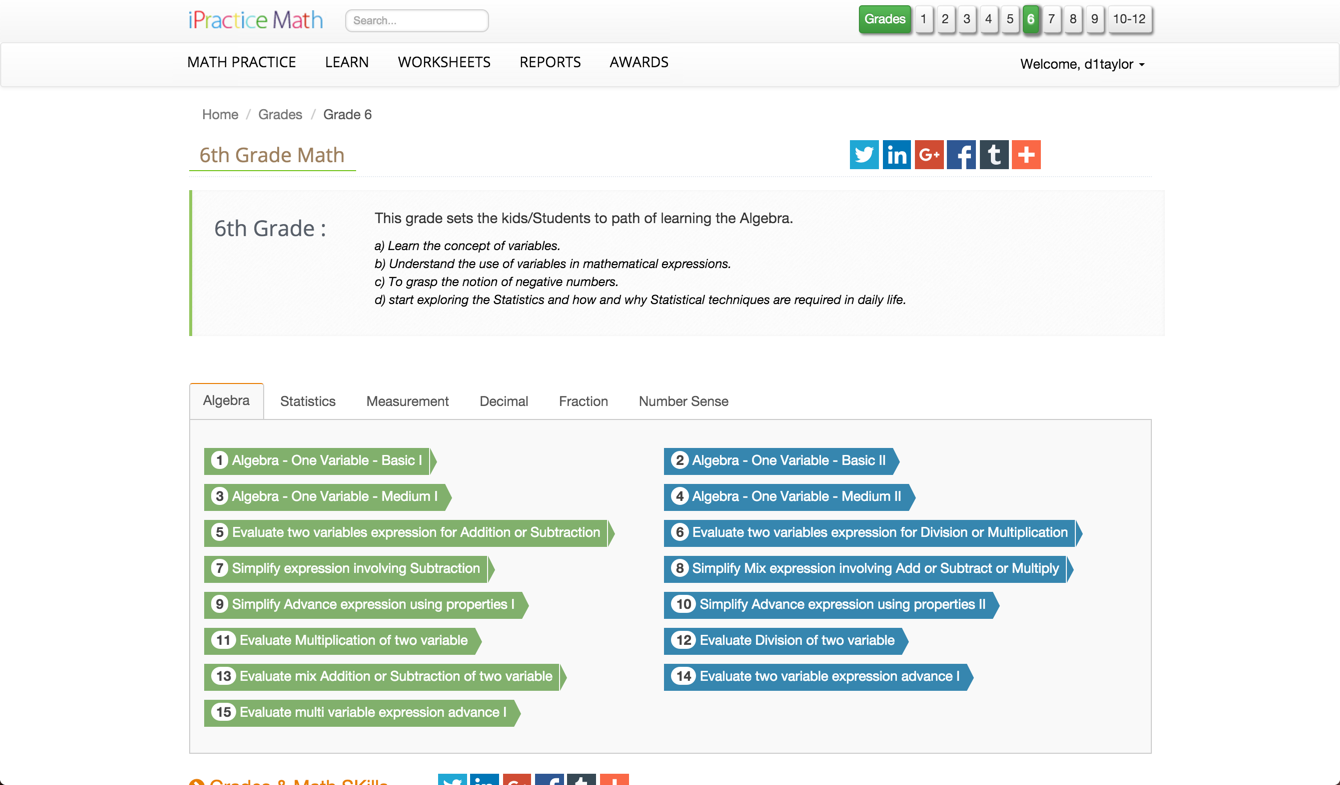The height and width of the screenshot is (785, 1340).
Task: Click the green Grades button
Action: [x=885, y=19]
